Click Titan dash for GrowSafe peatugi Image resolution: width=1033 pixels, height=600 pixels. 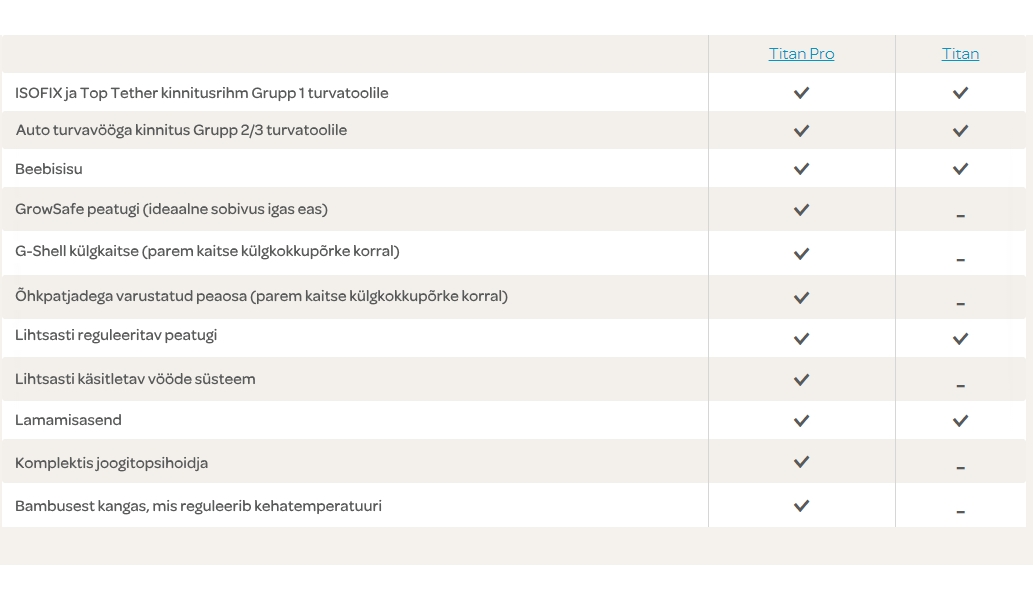click(961, 216)
